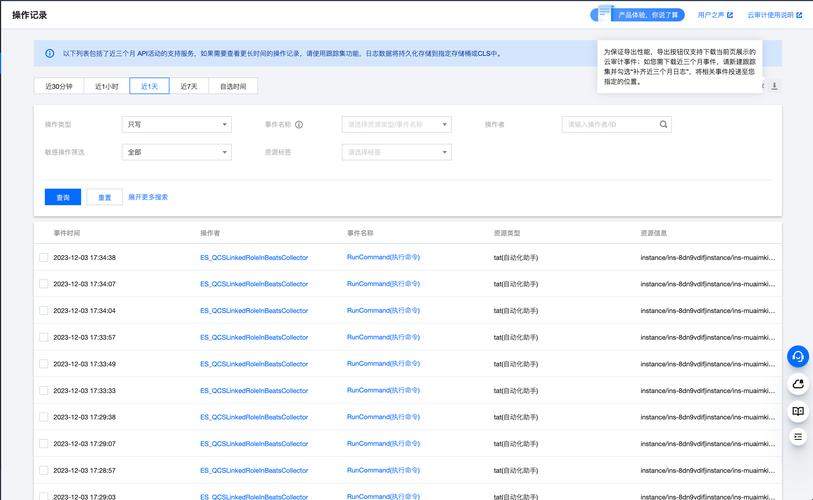813x500 pixels.
Task: Tick the checkbox for the 17:33:57 event
Action: pyautogui.click(x=44, y=337)
